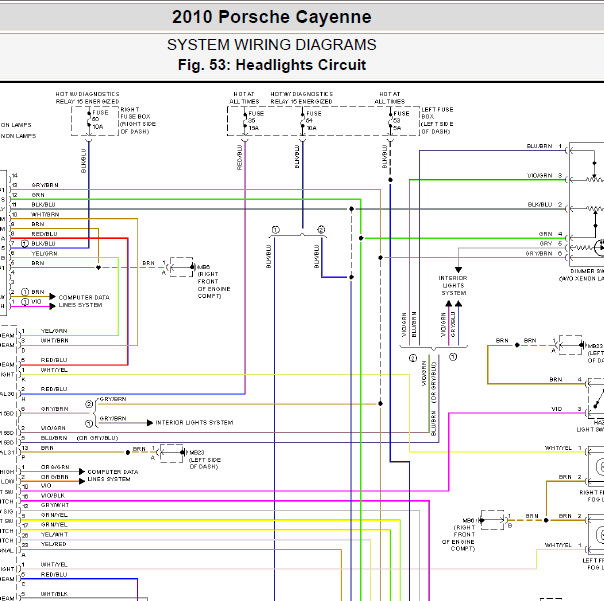Click the "WHT/BRN" label at pin 10
Image resolution: width=604 pixels, height=601 pixels.
pyautogui.click(x=45, y=214)
